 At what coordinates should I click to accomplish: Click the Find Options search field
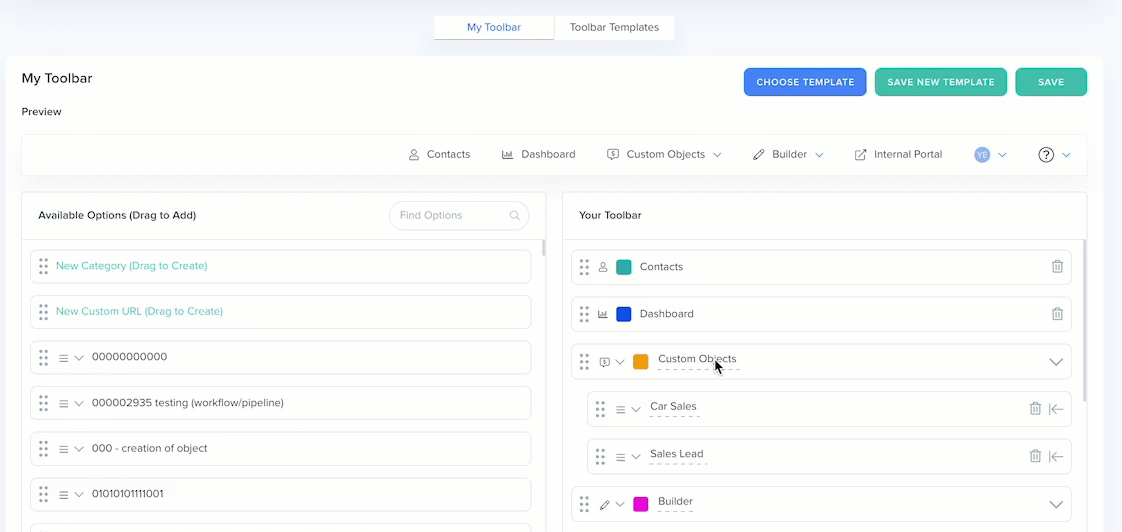[459, 216]
